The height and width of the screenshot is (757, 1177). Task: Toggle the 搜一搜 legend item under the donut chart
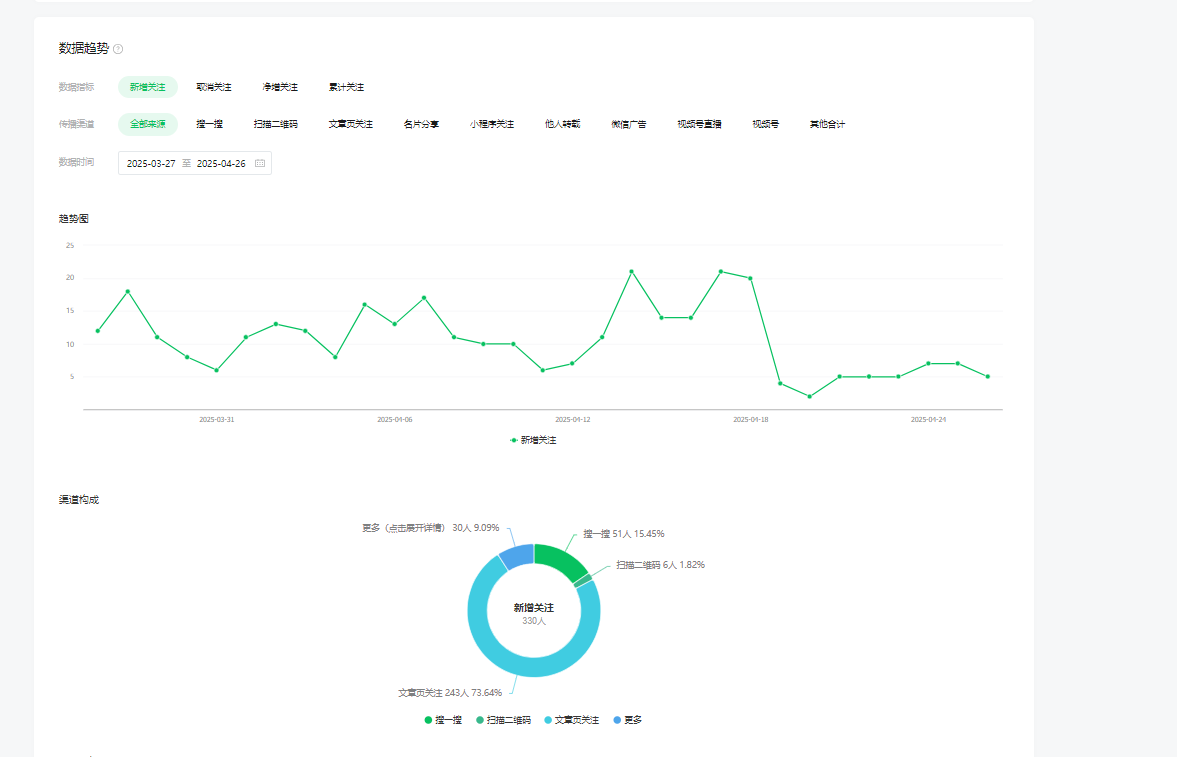443,720
